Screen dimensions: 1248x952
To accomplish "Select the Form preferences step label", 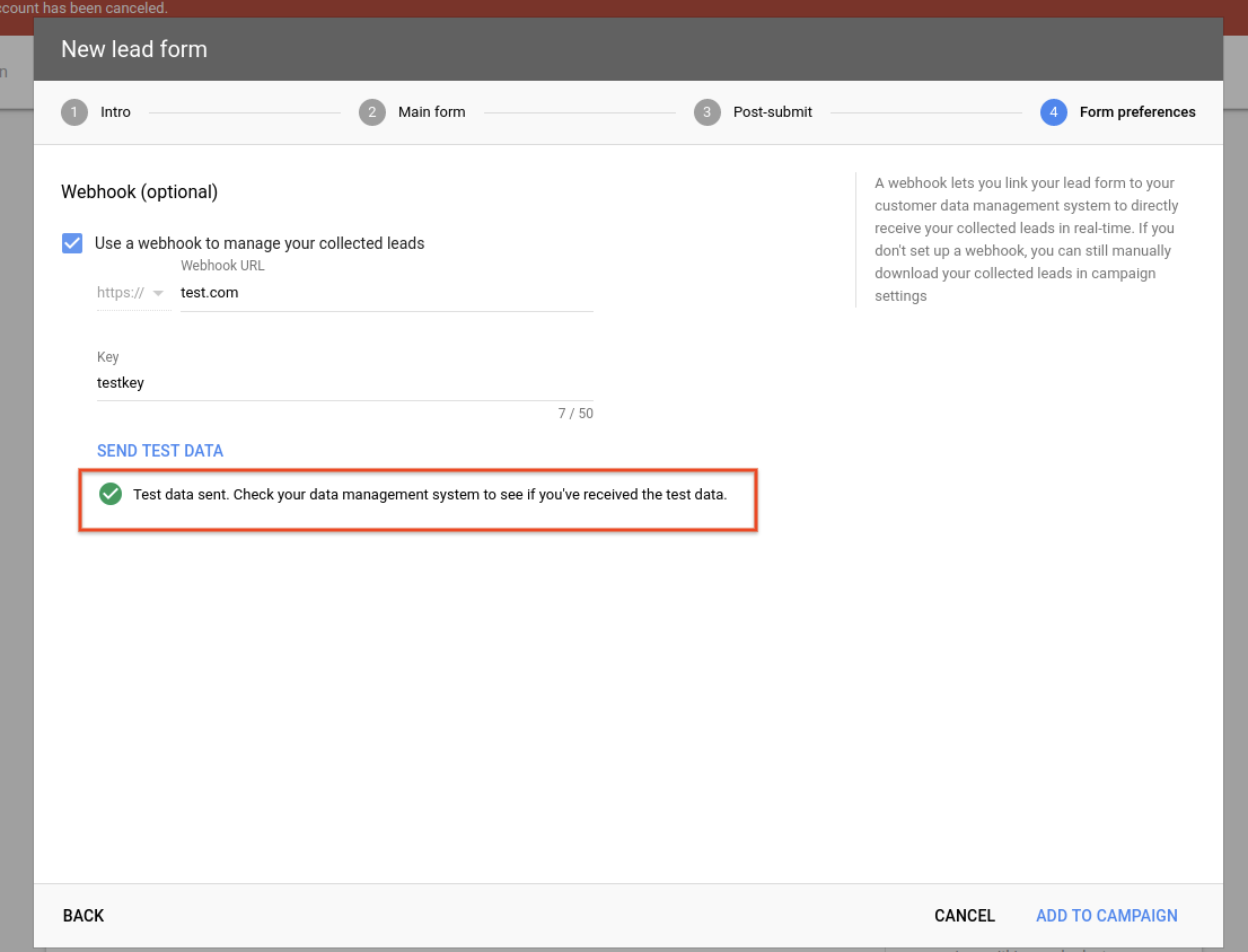I will click(1137, 112).
